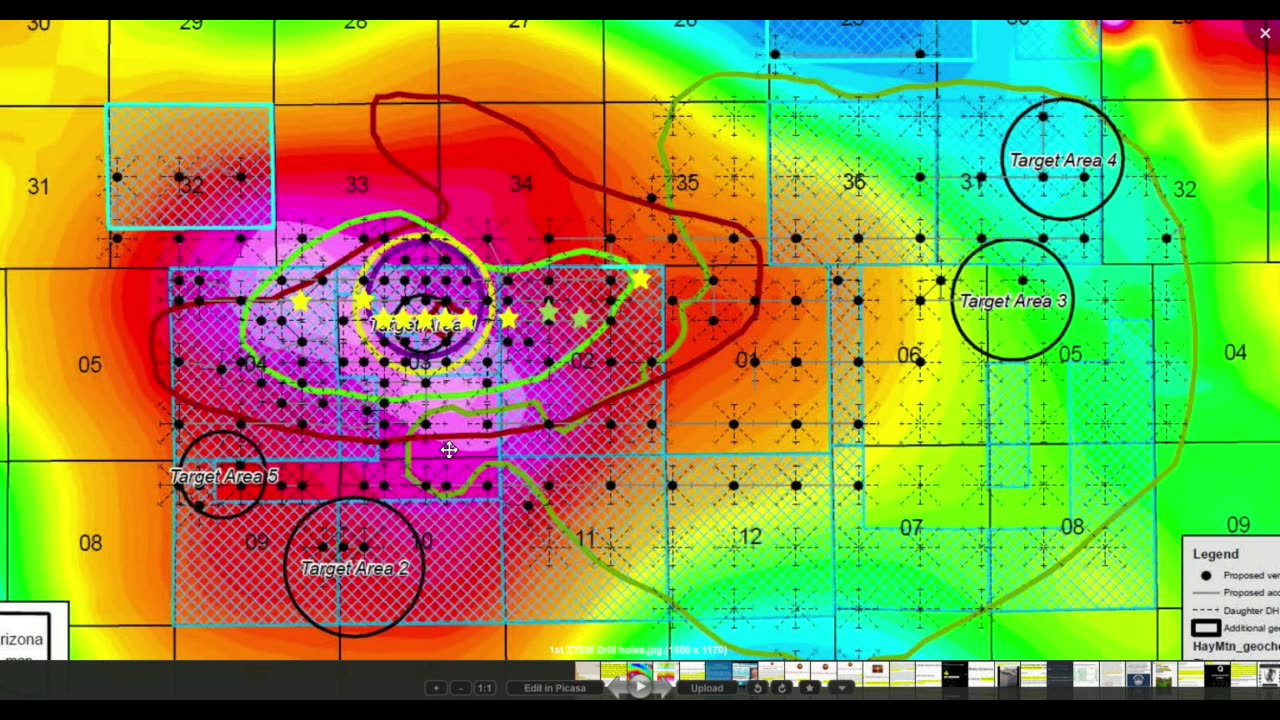Set zoom to 1:1 actual size
The width and height of the screenshot is (1280, 720).
[484, 688]
